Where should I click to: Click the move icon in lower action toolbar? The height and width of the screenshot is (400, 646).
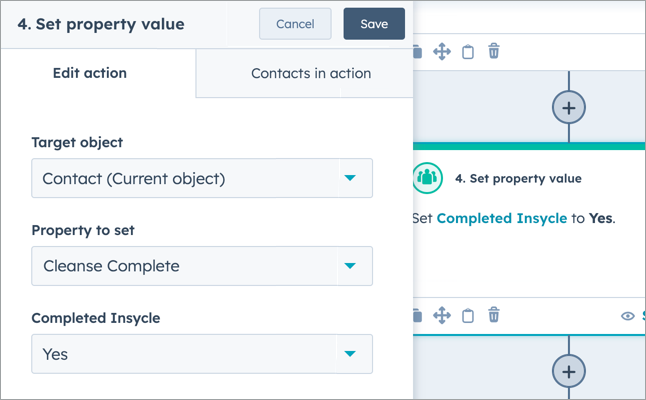442,316
